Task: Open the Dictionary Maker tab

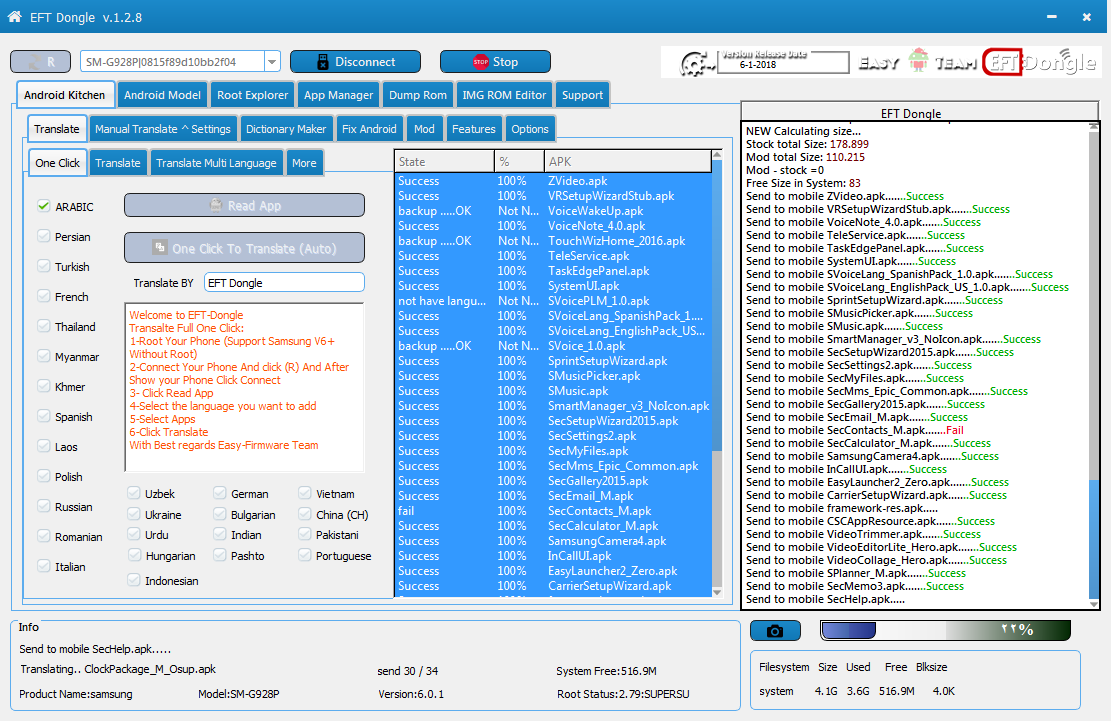Action: tap(286, 129)
